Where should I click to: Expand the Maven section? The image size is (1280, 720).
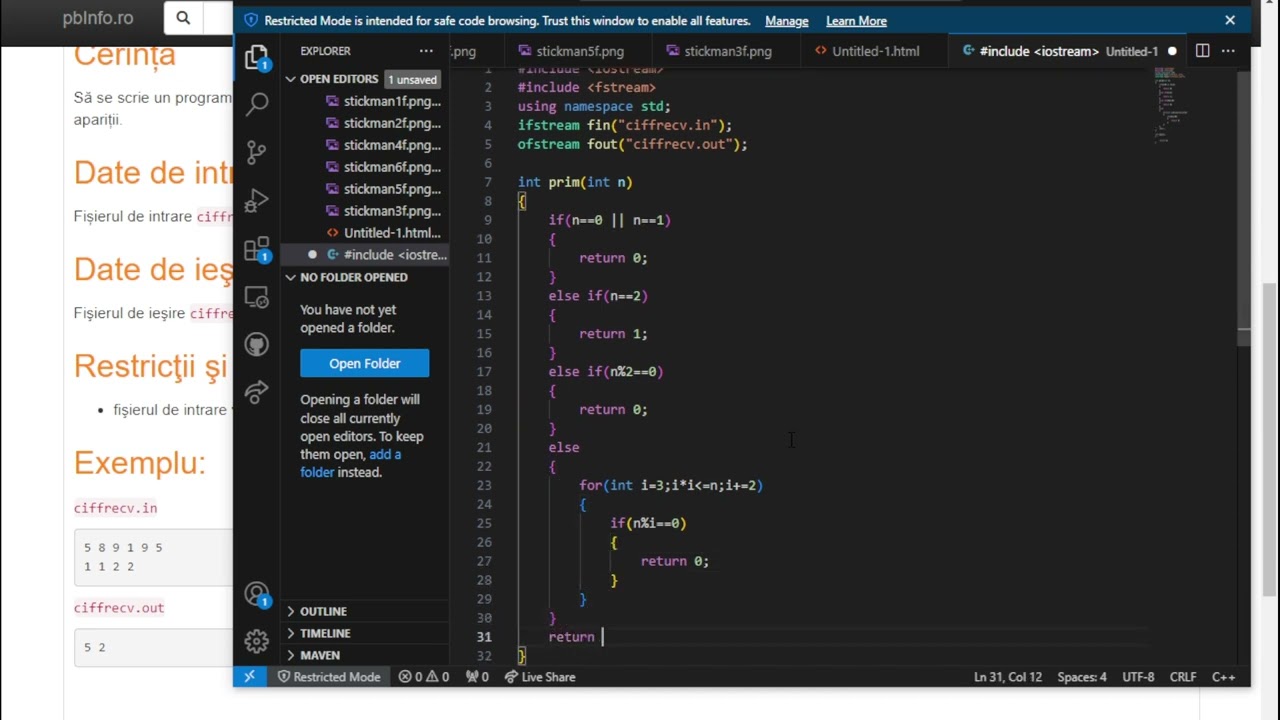coord(290,655)
